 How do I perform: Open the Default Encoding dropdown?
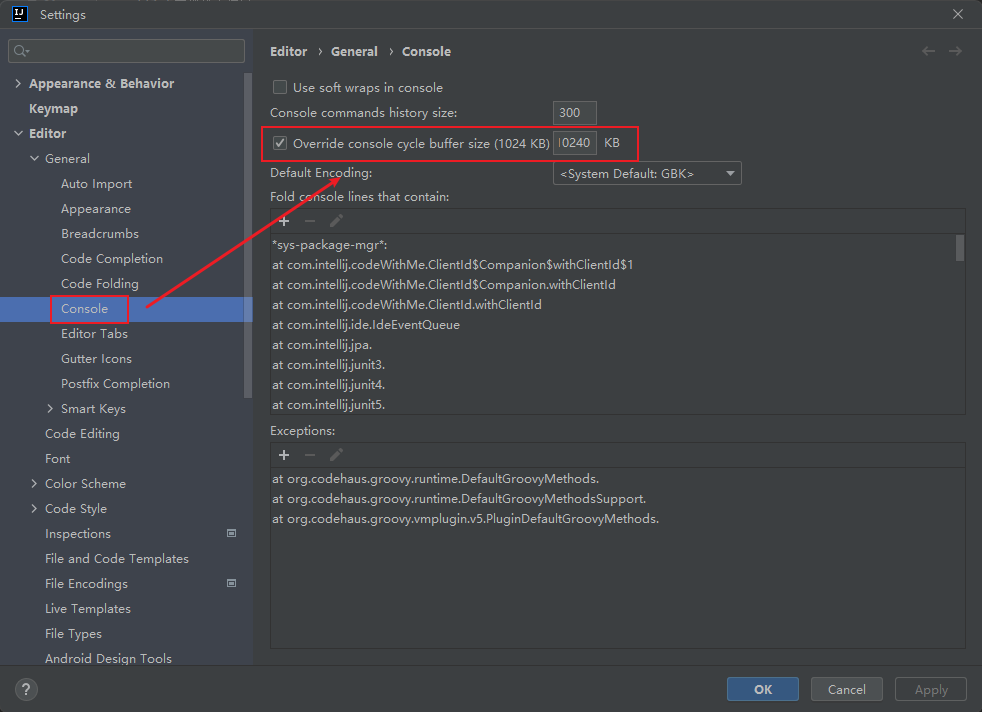647,173
